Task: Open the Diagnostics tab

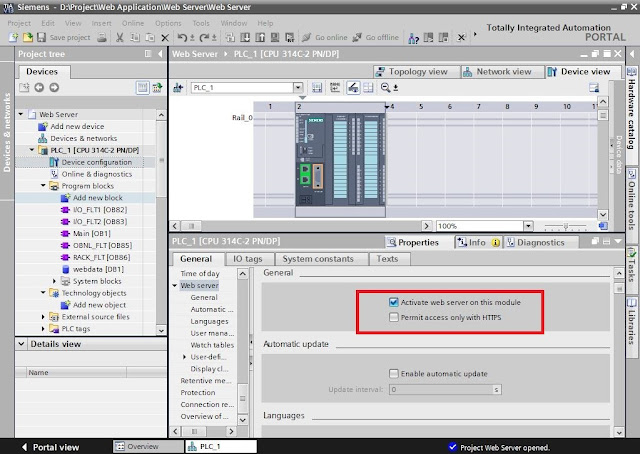Action: point(540,243)
